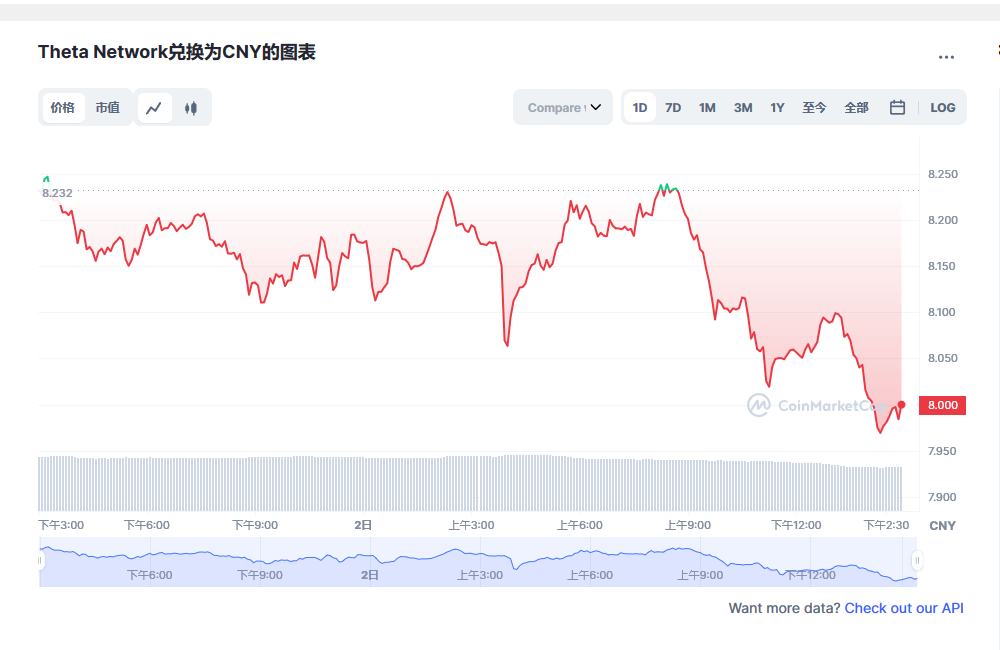Click the 8.232 opening price label

(x=57, y=193)
